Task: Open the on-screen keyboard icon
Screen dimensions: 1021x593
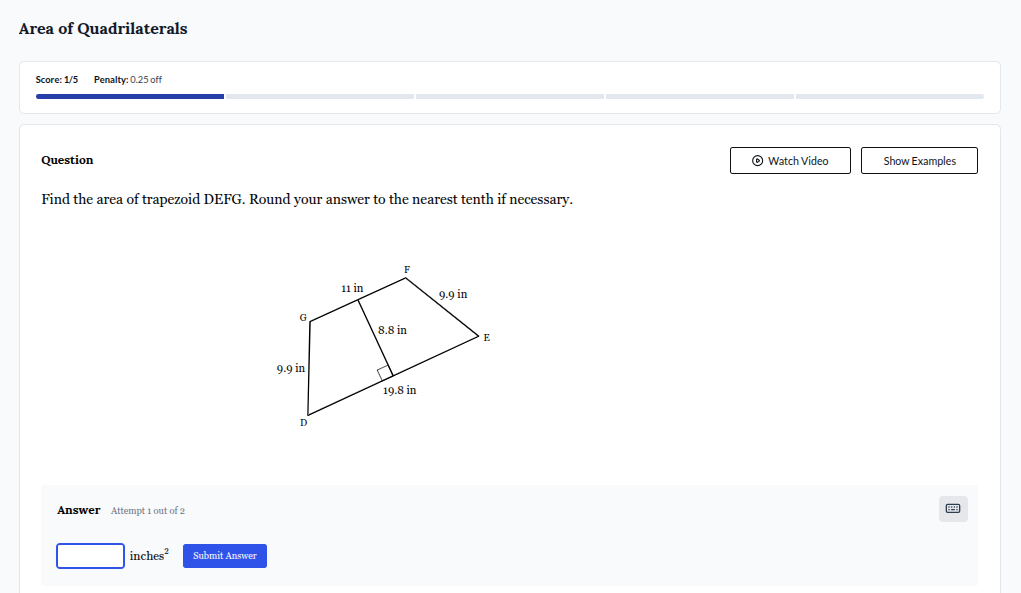Action: [952, 509]
